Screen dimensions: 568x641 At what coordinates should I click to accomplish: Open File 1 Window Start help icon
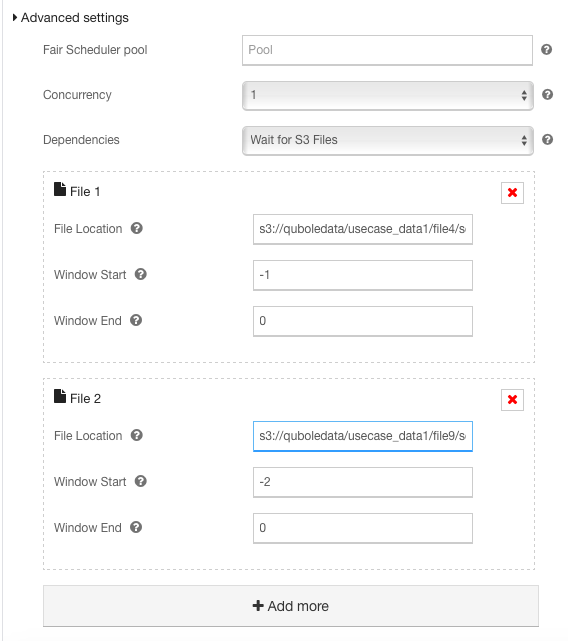(140, 274)
